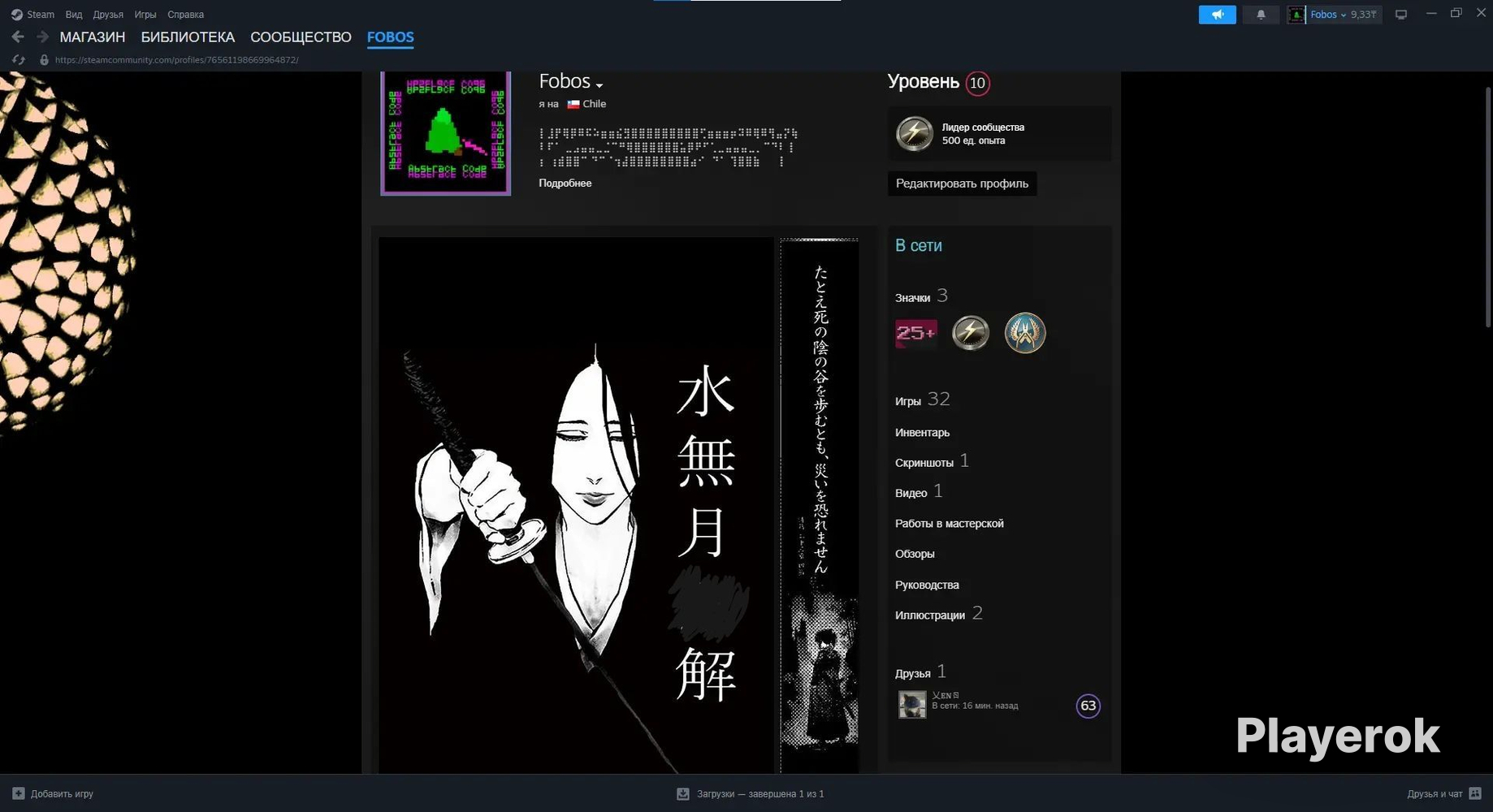Click the padlock icon by the URL

pos(45,60)
